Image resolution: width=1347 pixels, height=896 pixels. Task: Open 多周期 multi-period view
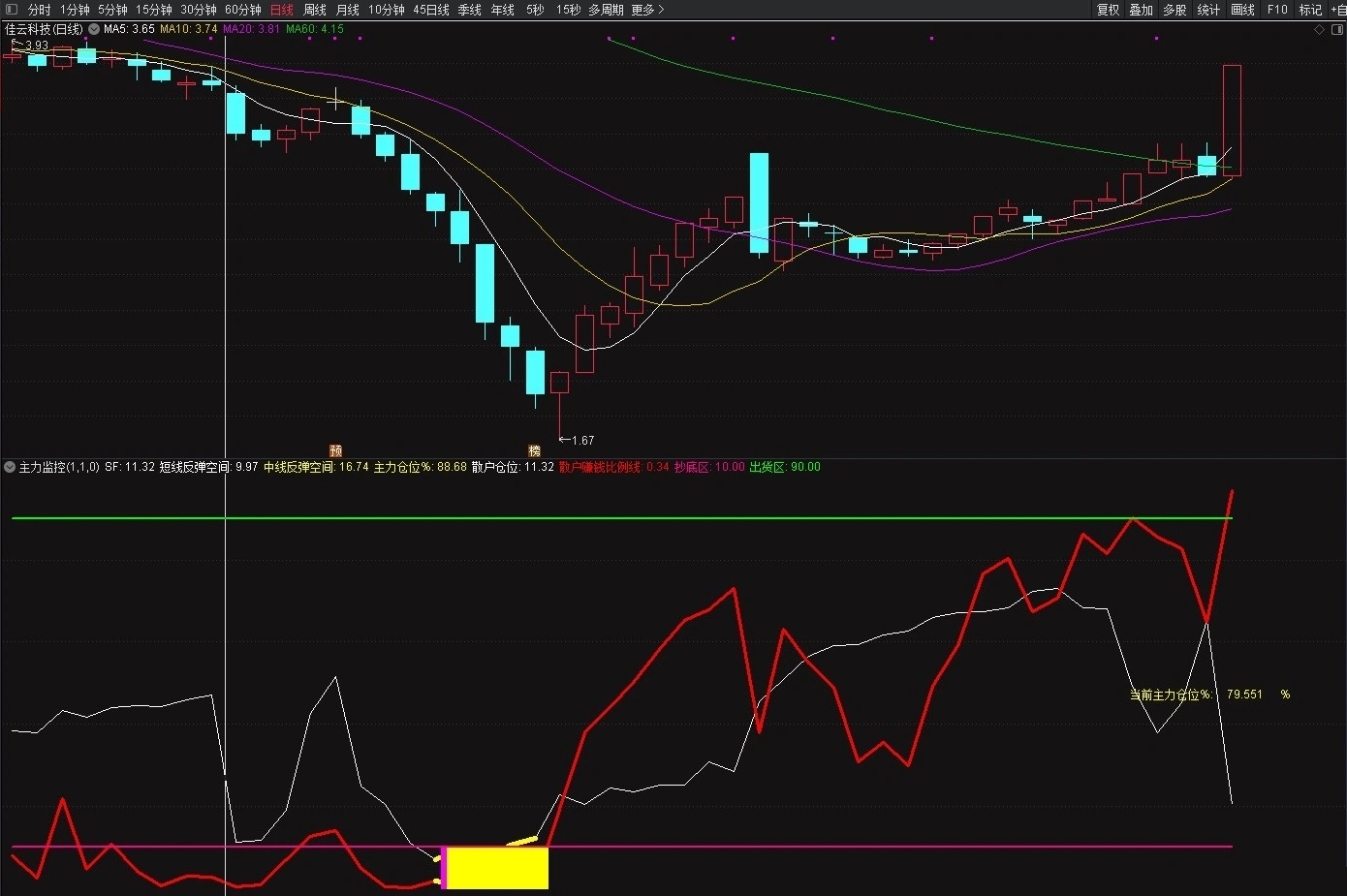pyautogui.click(x=607, y=10)
